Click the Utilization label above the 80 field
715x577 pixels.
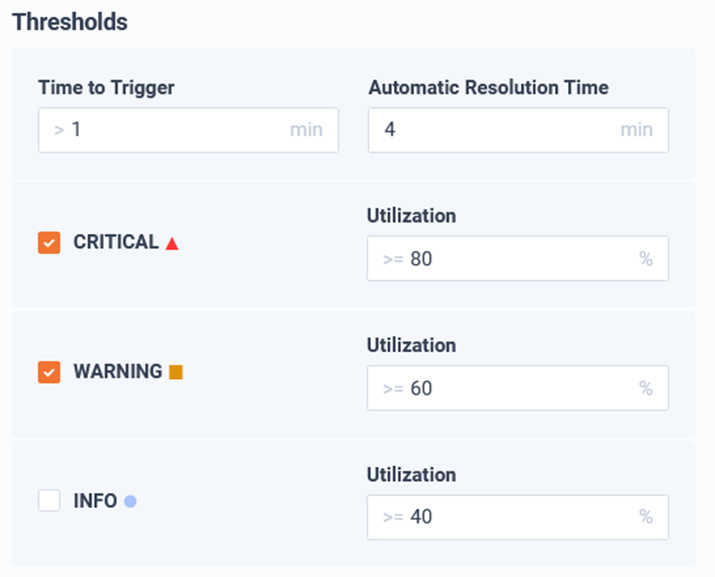pos(411,216)
